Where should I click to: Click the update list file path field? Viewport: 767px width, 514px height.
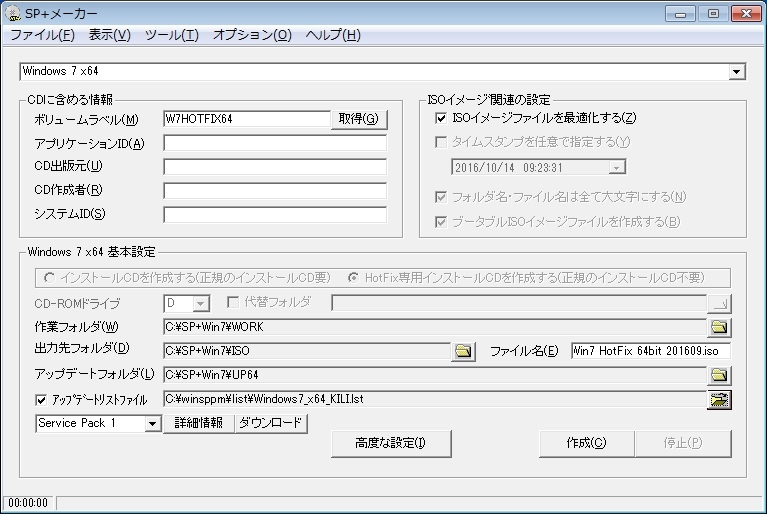pos(435,400)
